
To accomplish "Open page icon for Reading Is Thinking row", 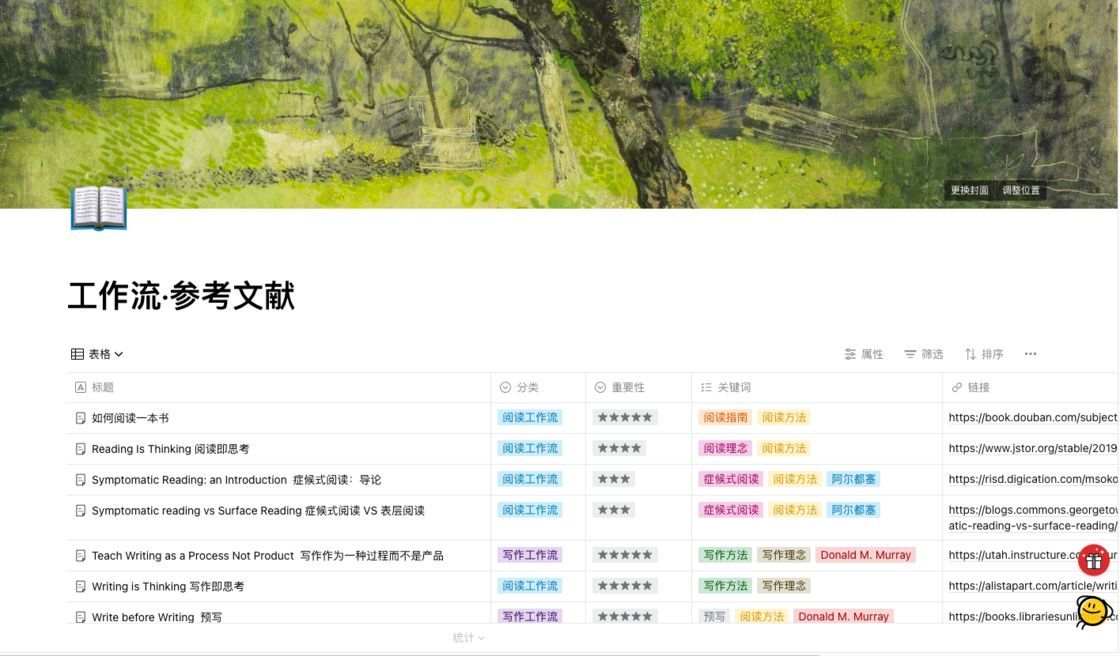I will [x=81, y=449].
